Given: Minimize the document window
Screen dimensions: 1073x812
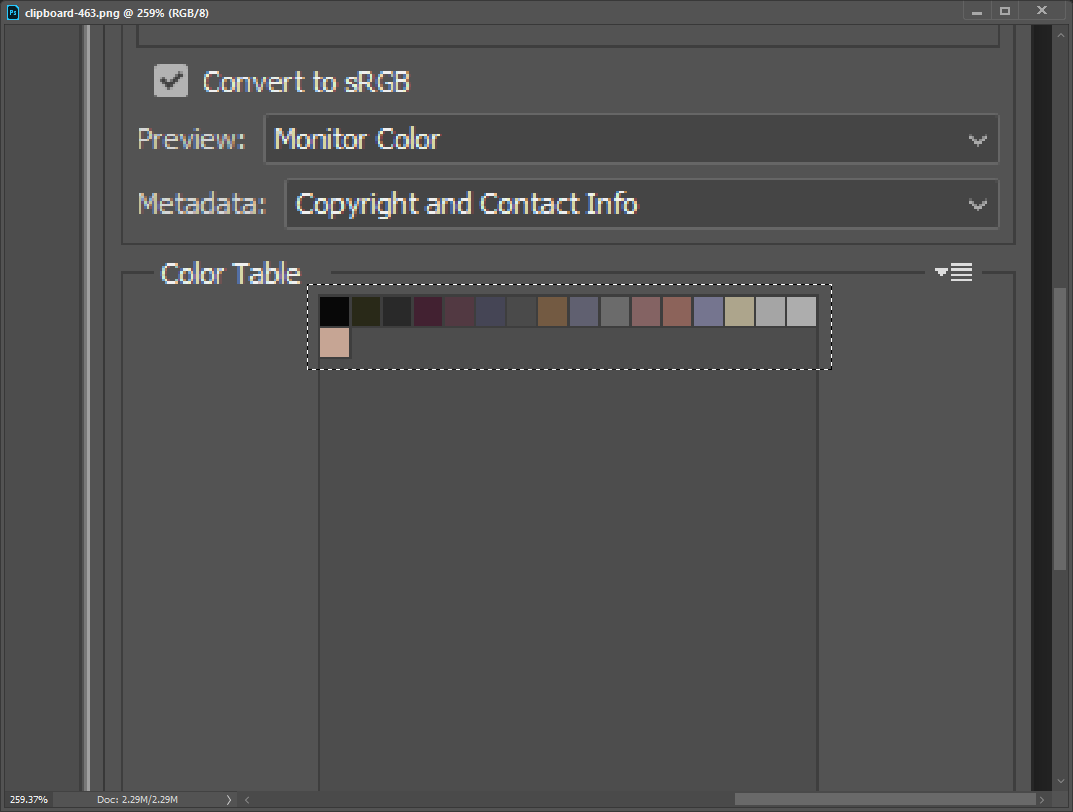Looking at the screenshot, I should (977, 11).
